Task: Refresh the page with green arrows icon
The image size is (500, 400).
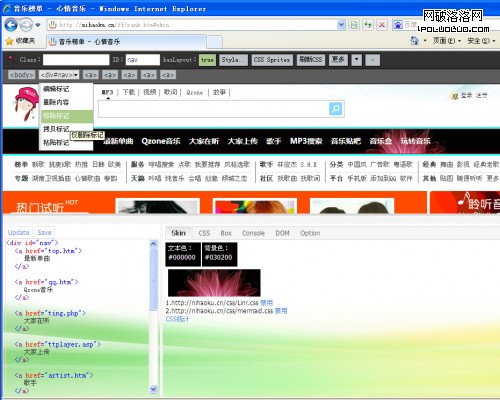Action: (x=368, y=25)
